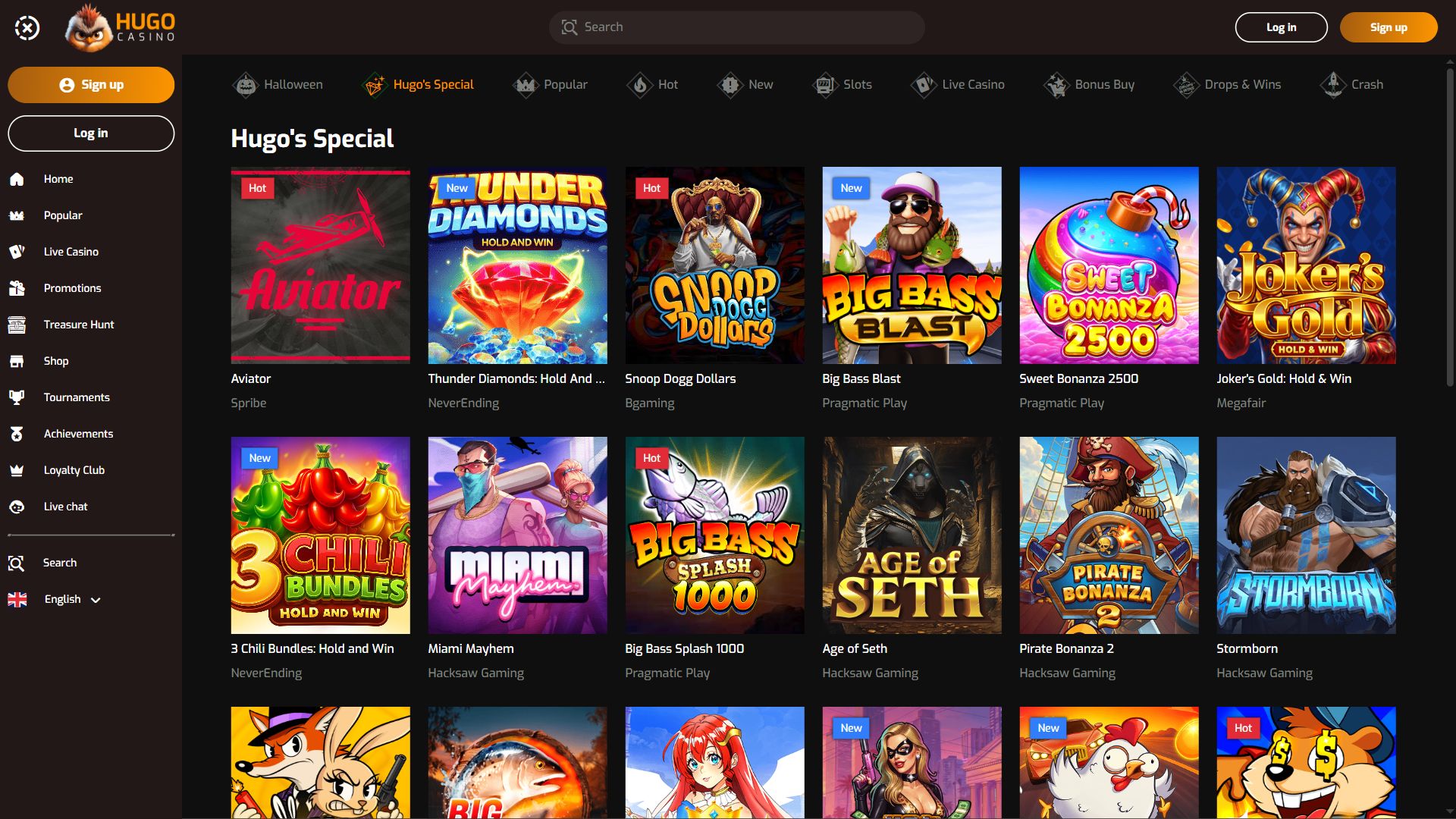Open the Miami Mayhem game thumbnail
Screen dimensions: 1456x819
(517, 535)
